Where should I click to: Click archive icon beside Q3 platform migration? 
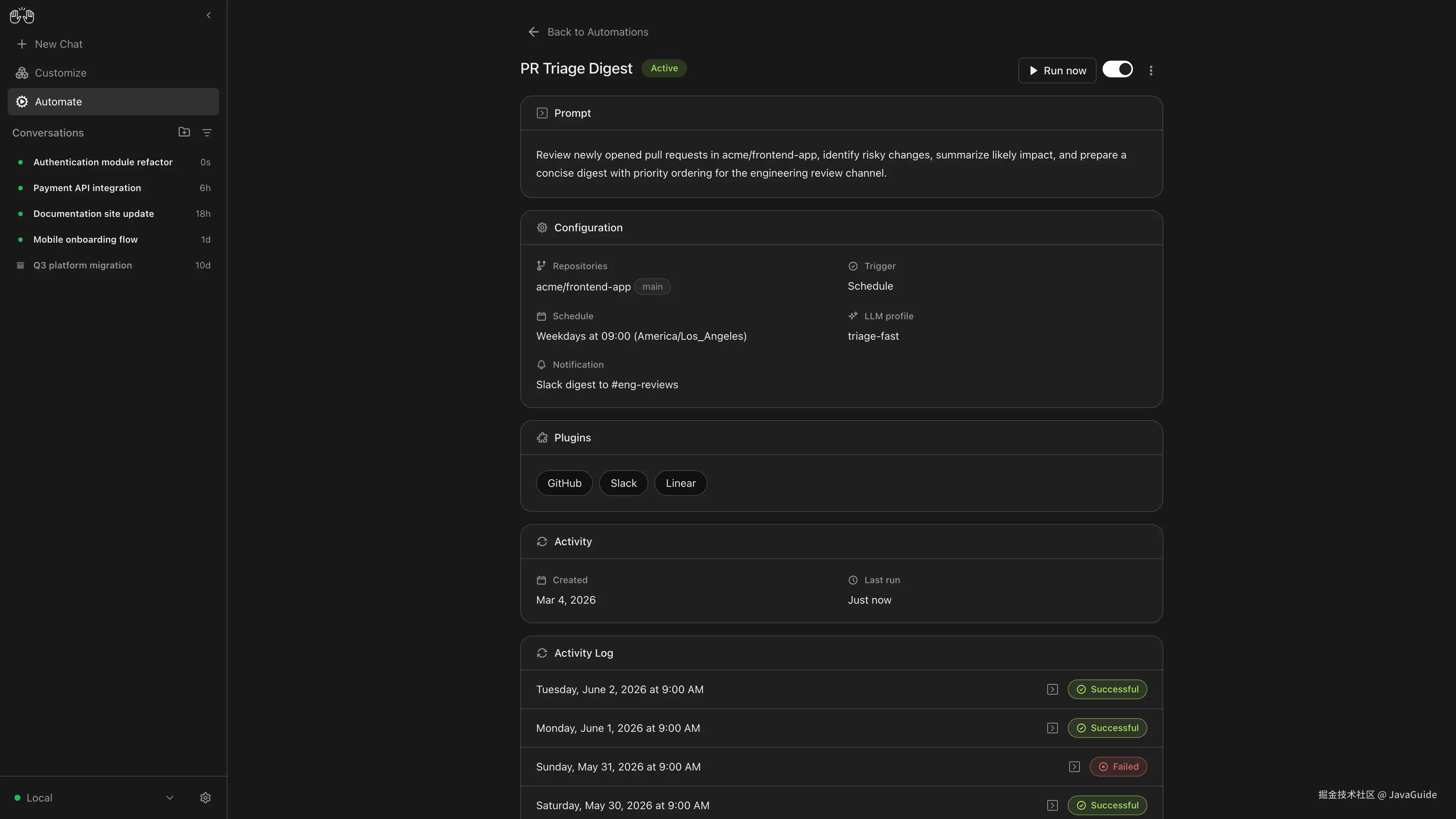click(x=20, y=266)
